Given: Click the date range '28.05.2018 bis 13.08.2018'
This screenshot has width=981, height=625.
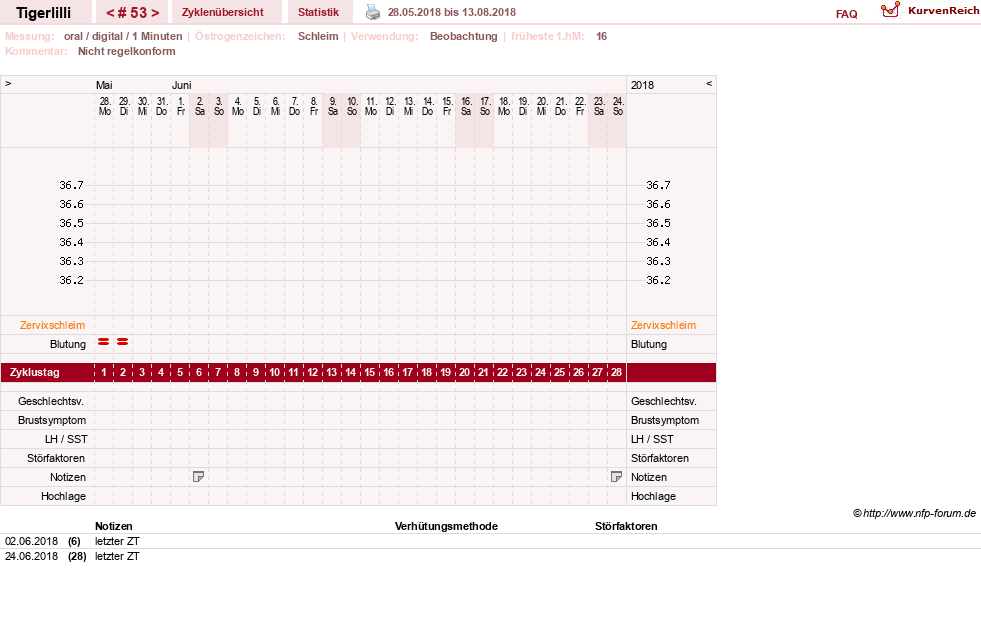Looking at the screenshot, I should [x=452, y=12].
